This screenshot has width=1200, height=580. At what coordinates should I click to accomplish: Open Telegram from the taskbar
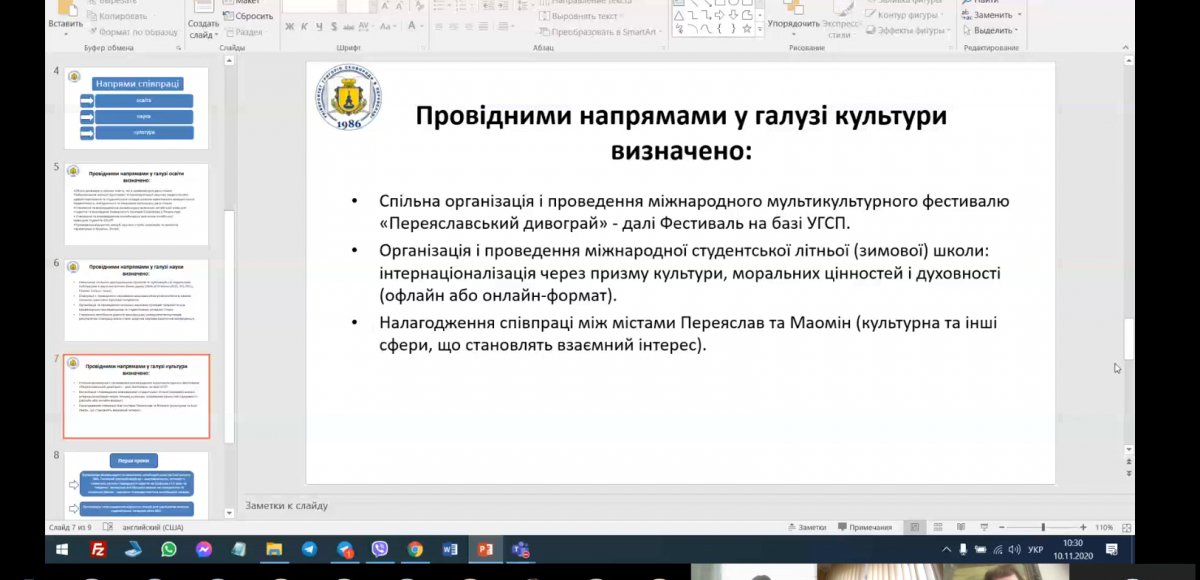click(x=309, y=549)
